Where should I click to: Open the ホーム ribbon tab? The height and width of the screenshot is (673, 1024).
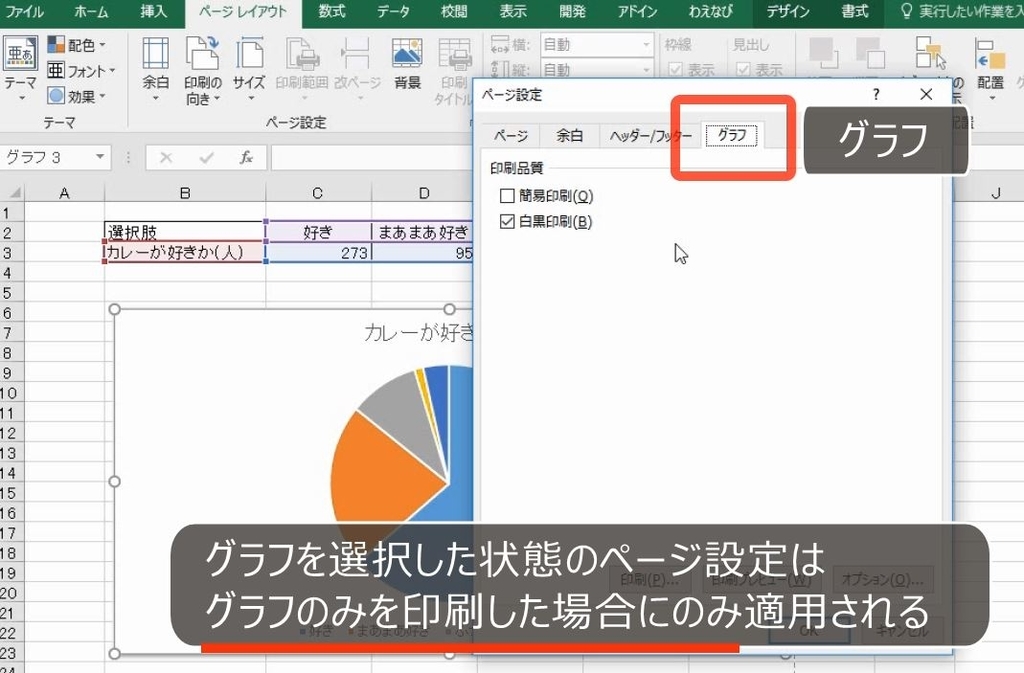(91, 12)
